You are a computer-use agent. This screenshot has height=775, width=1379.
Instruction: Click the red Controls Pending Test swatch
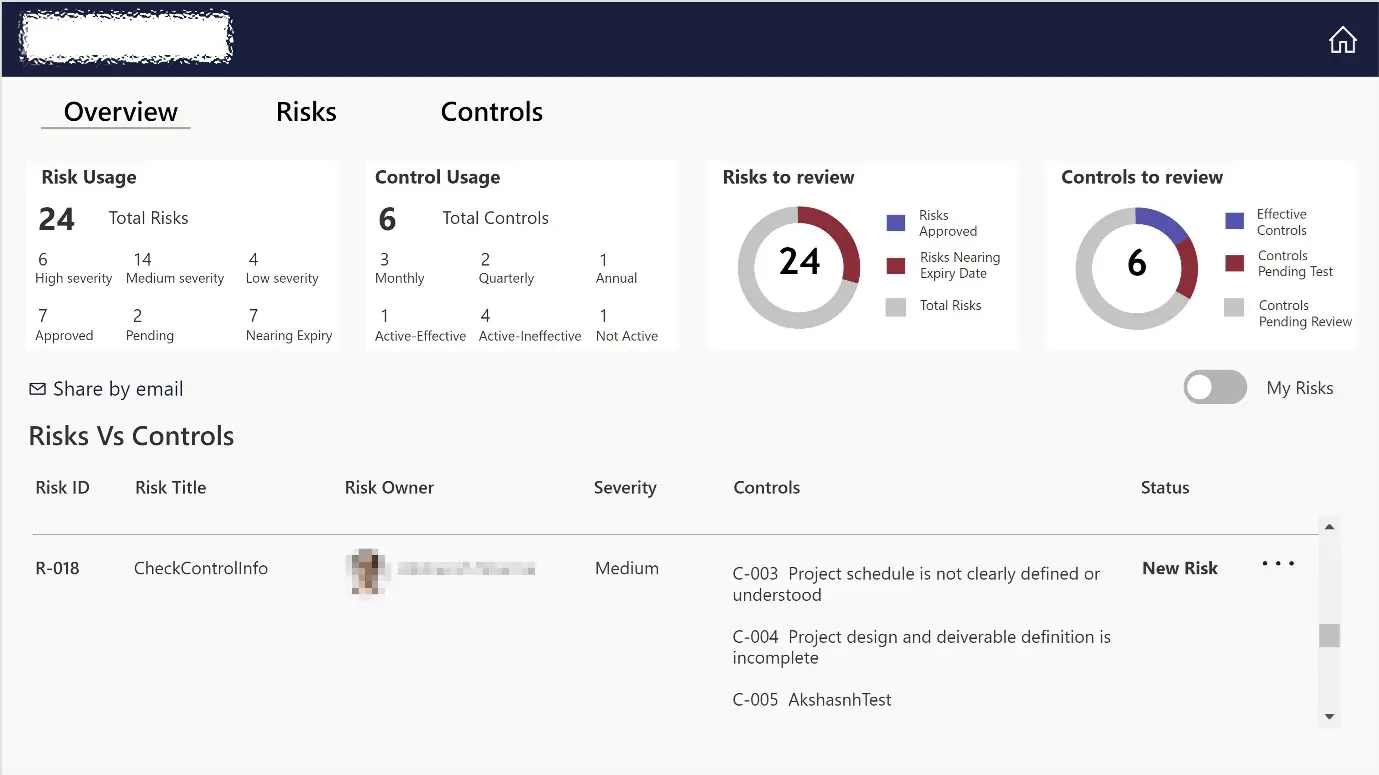coord(1234,263)
